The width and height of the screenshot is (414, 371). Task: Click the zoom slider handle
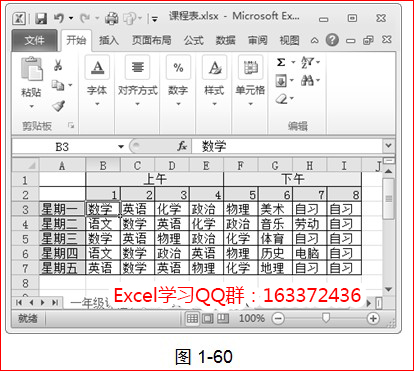click(x=326, y=318)
